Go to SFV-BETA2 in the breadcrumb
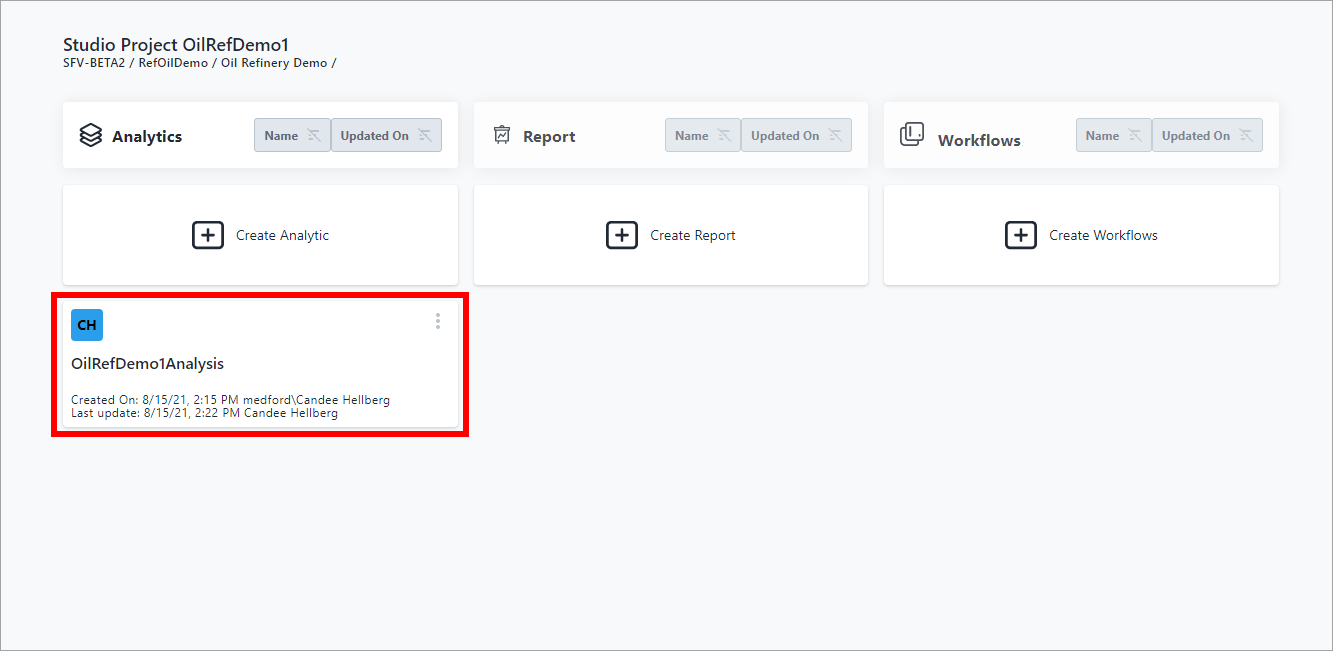This screenshot has width=1333, height=651. pyautogui.click(x=95, y=63)
